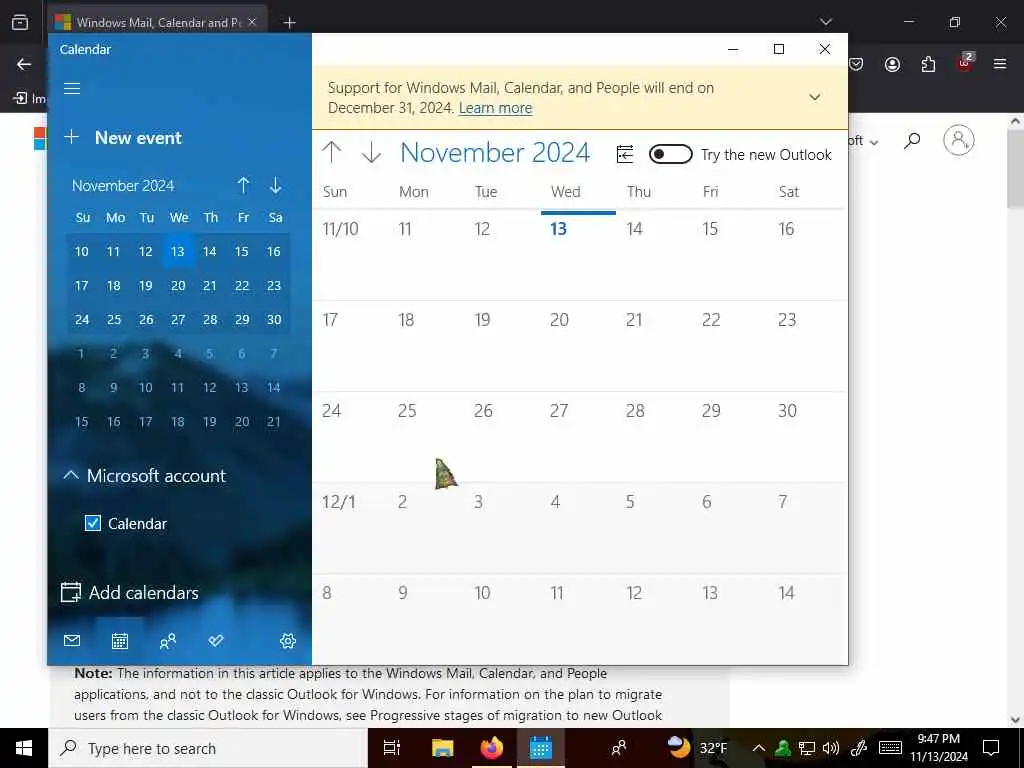Click the search magnifier on Microsoft page
This screenshot has height=768, width=1024.
[912, 140]
